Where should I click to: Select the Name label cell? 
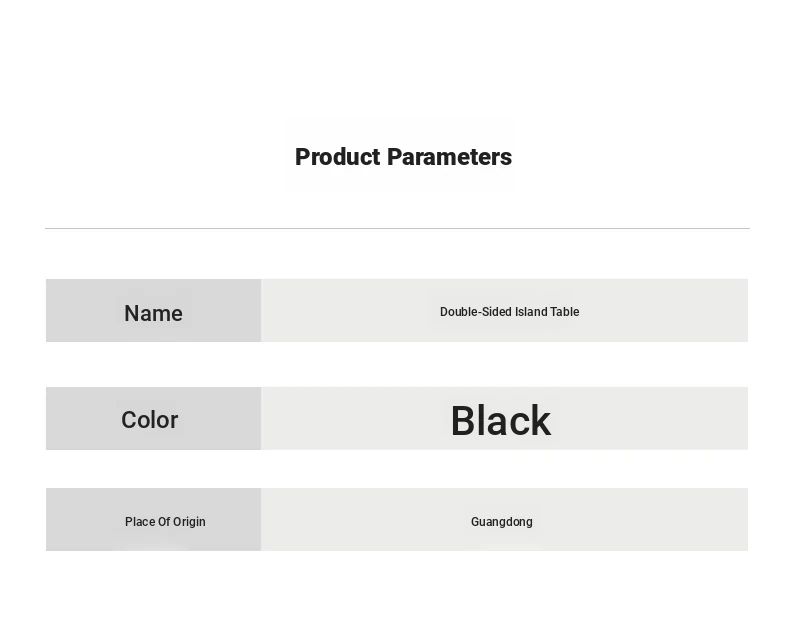point(154,310)
